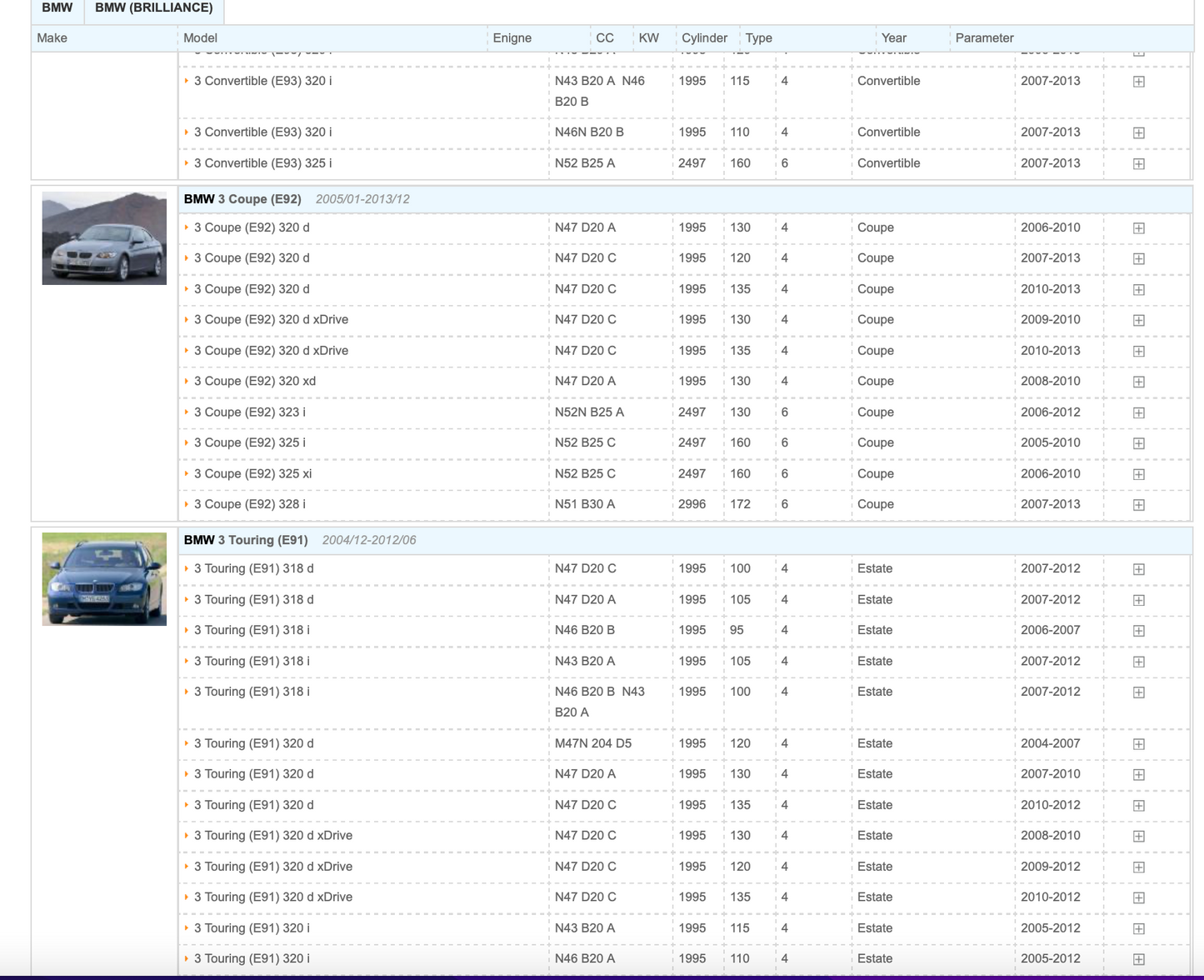Click the BMW 3 Touring (E91) section heading
Screen dimensions: 1204x980
246,540
